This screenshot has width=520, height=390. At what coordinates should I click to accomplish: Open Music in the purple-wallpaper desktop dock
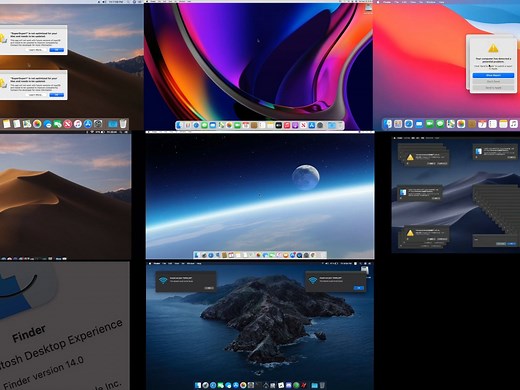click(287, 125)
